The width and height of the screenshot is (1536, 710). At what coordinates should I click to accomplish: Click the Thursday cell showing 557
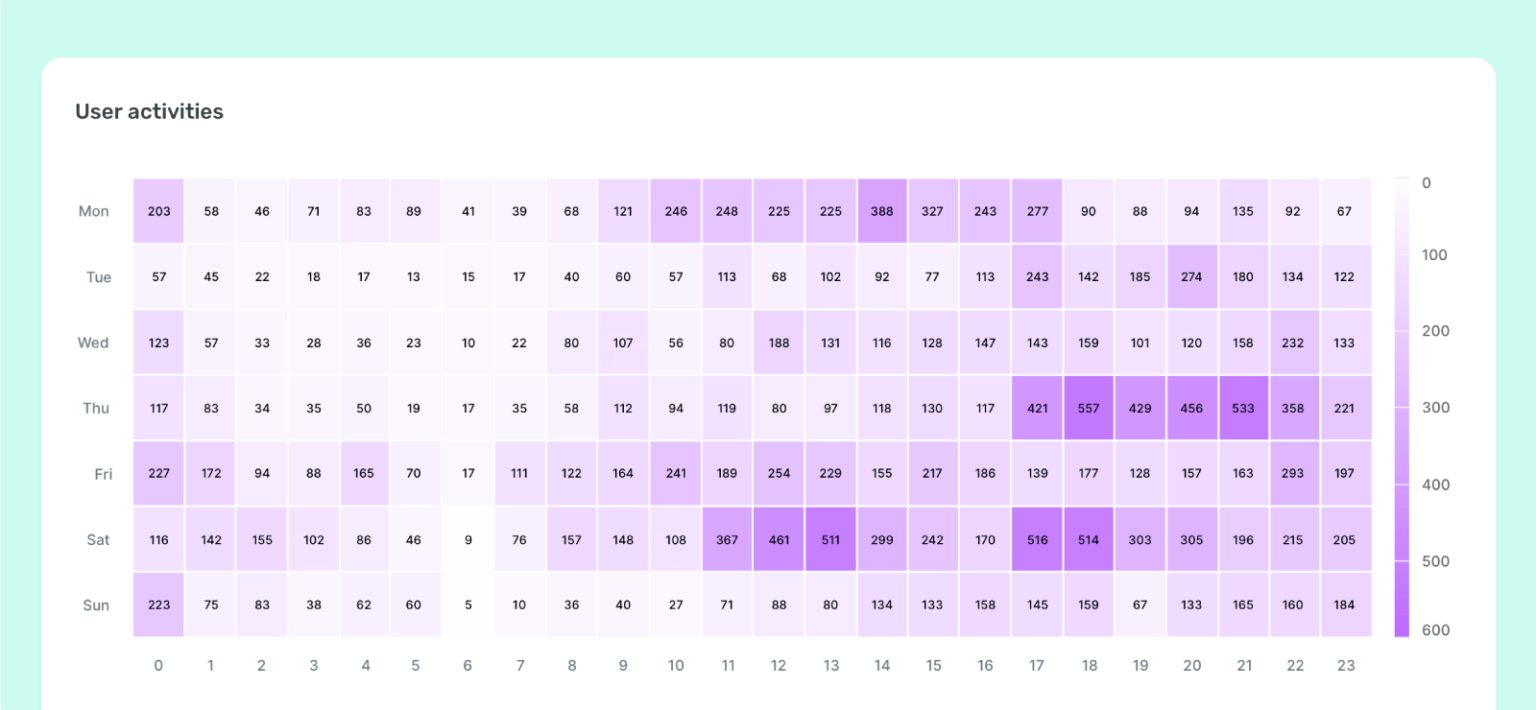(x=1089, y=408)
